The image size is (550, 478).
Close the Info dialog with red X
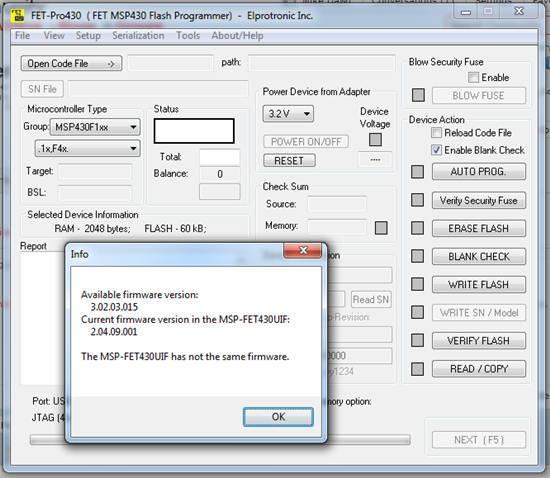(303, 250)
